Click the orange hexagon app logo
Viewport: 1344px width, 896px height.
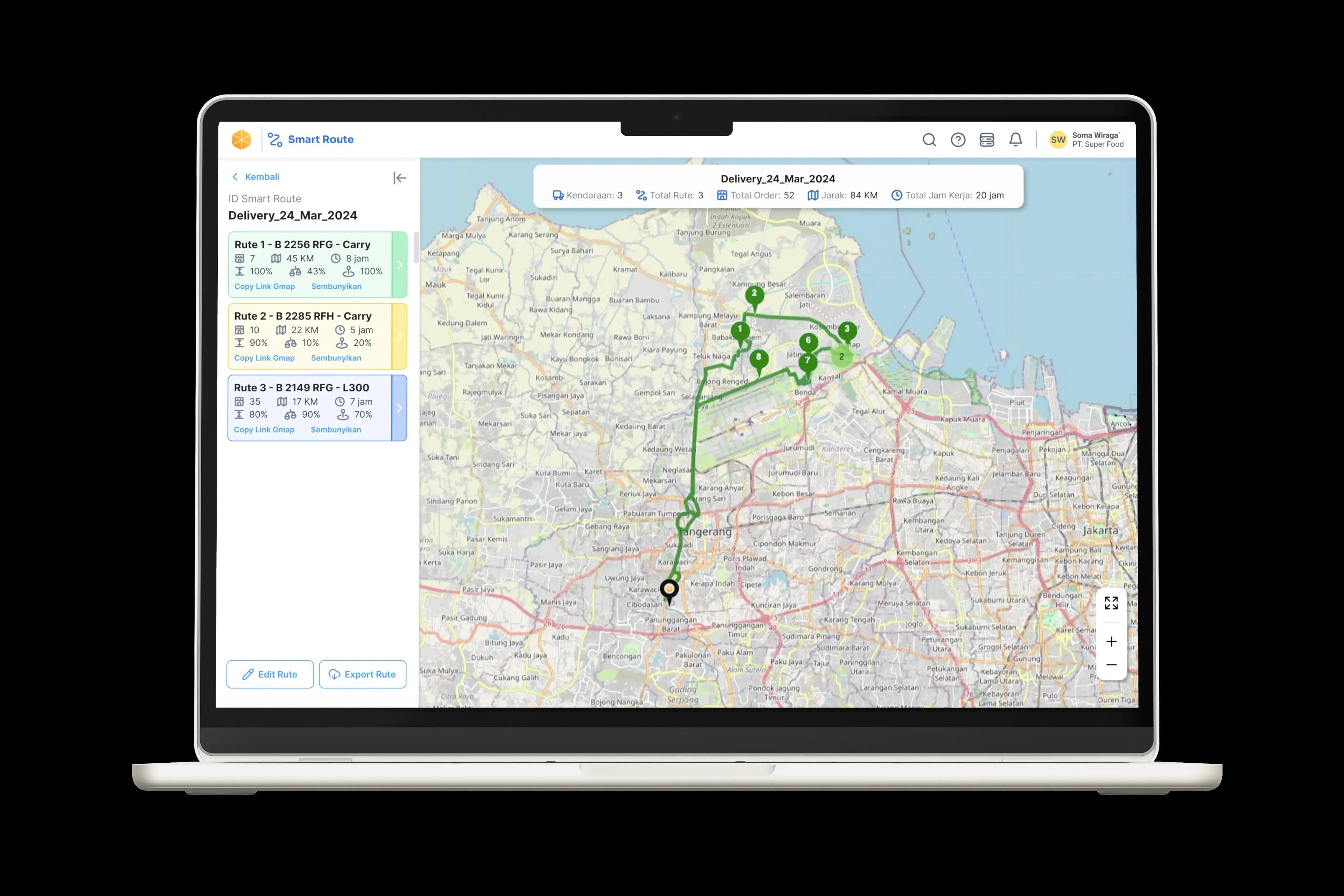pyautogui.click(x=242, y=139)
